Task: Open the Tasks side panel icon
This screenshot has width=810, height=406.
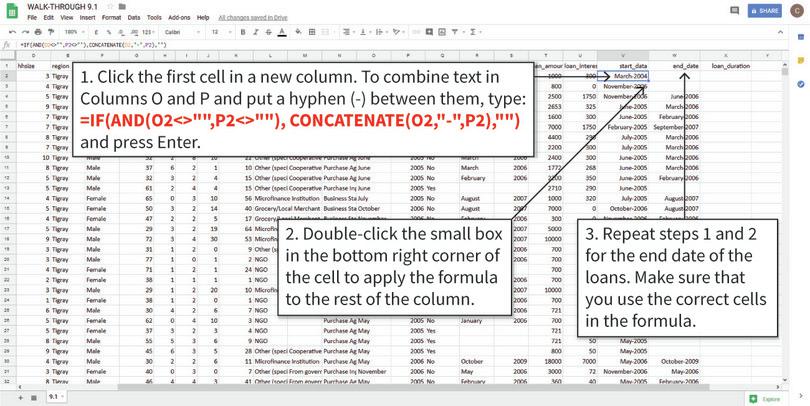Action: point(801,84)
